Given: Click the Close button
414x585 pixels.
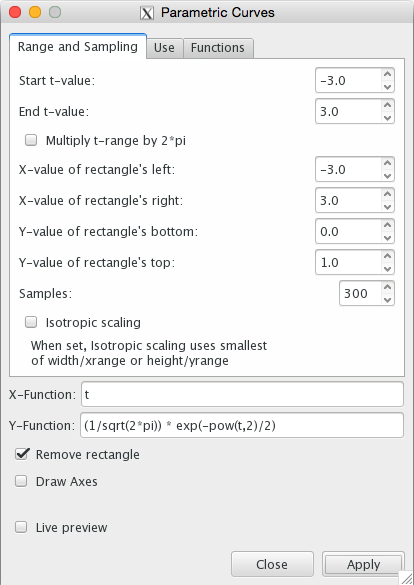Looking at the screenshot, I should click(x=272, y=564).
